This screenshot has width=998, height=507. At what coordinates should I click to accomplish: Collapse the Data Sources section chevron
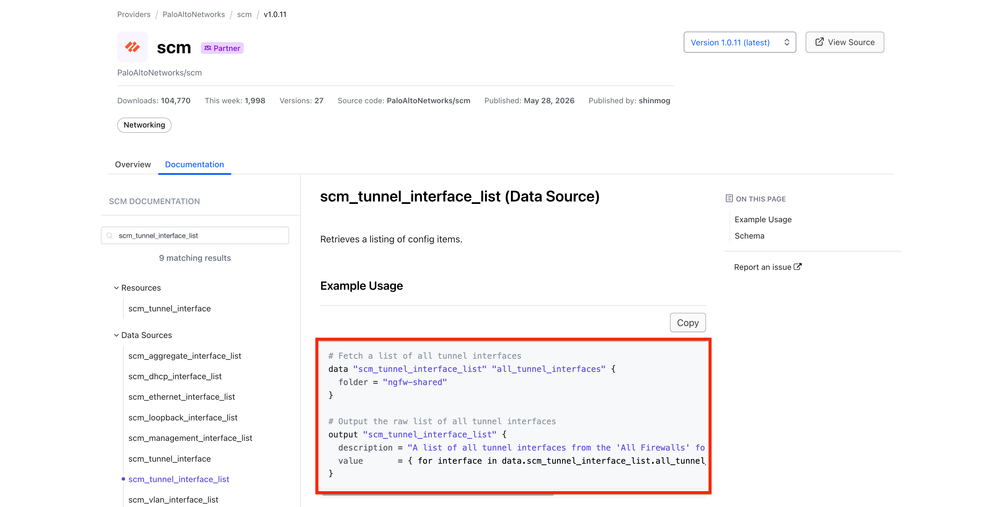[x=116, y=335]
